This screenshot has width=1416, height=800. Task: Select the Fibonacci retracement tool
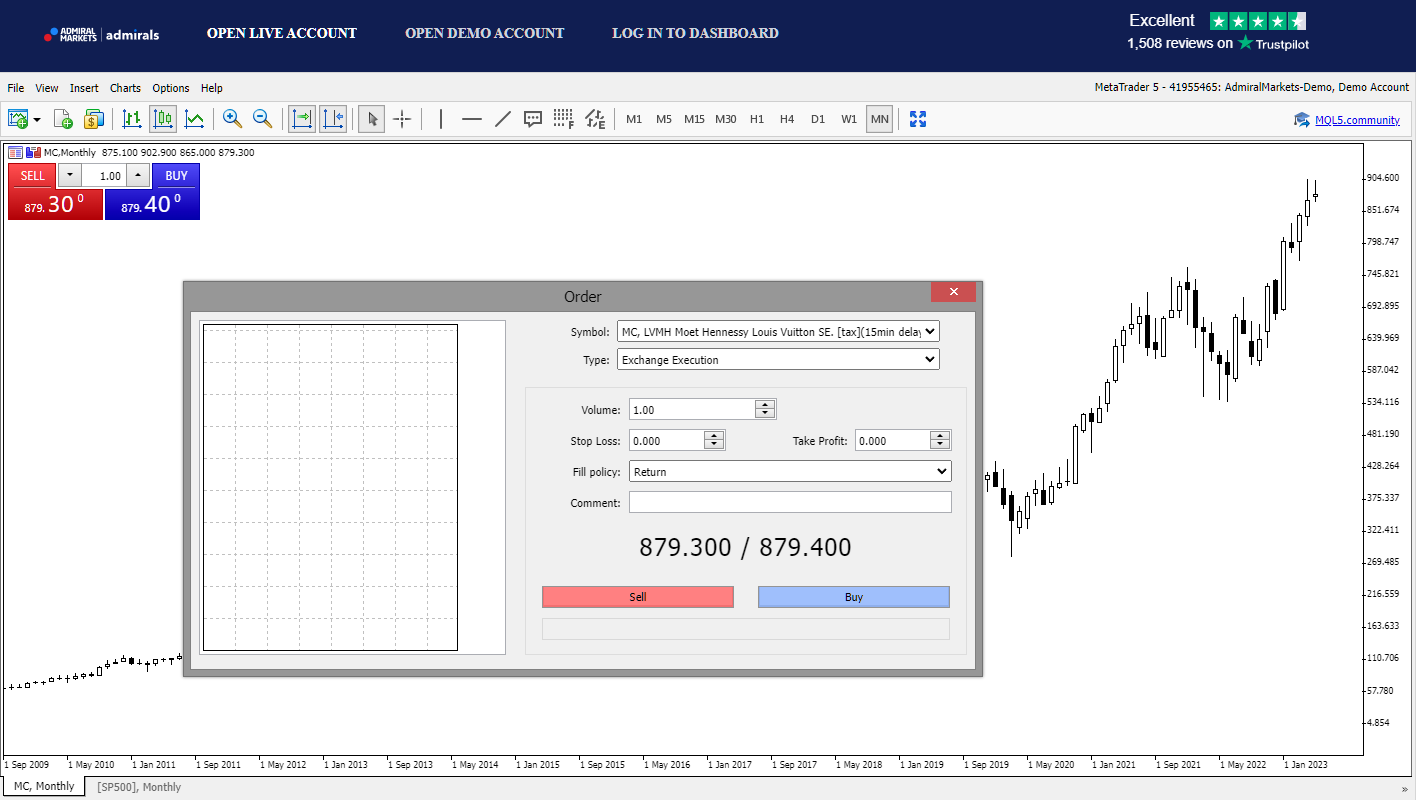coord(564,119)
